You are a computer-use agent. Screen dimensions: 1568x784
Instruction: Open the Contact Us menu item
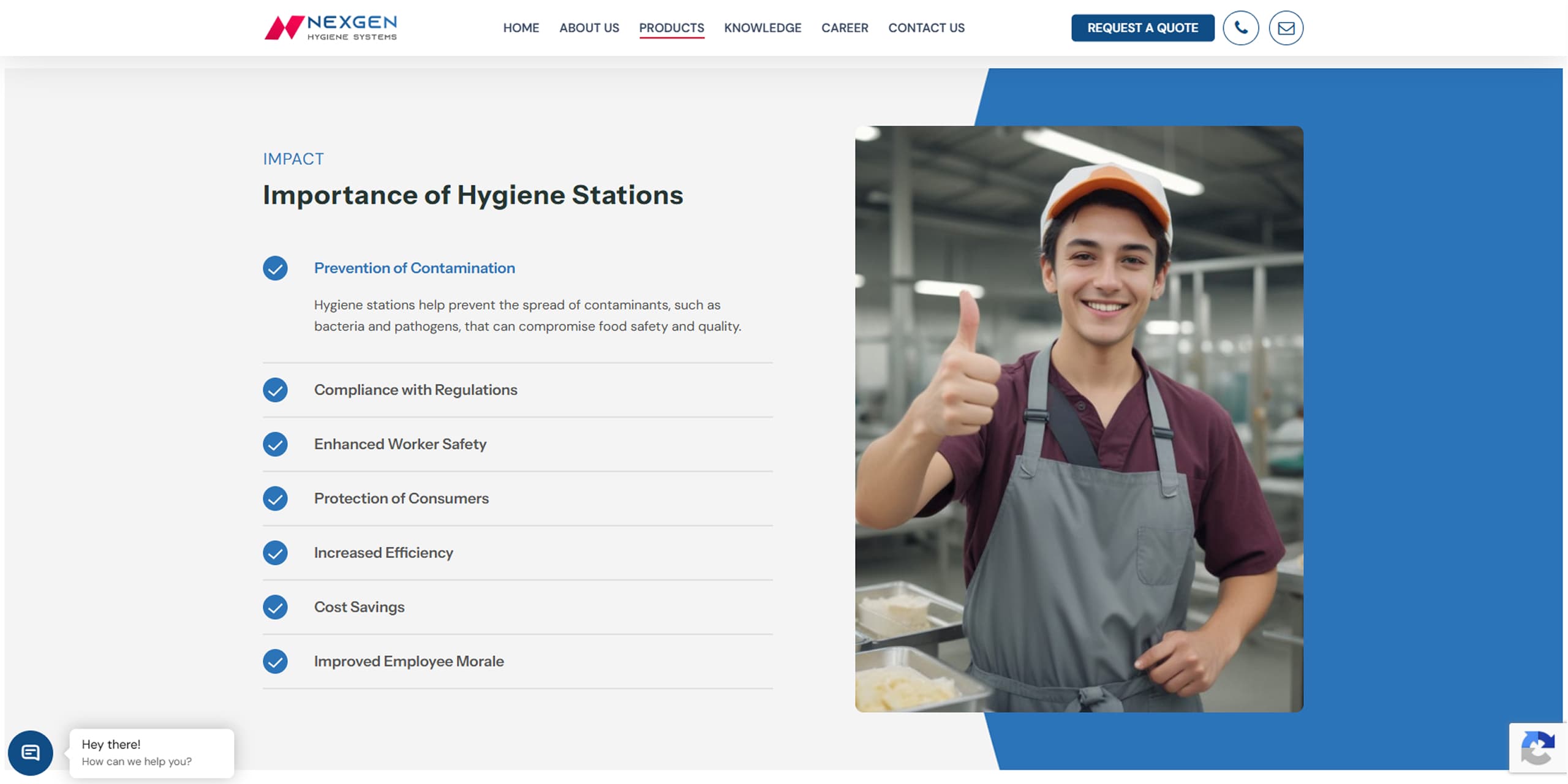(926, 28)
